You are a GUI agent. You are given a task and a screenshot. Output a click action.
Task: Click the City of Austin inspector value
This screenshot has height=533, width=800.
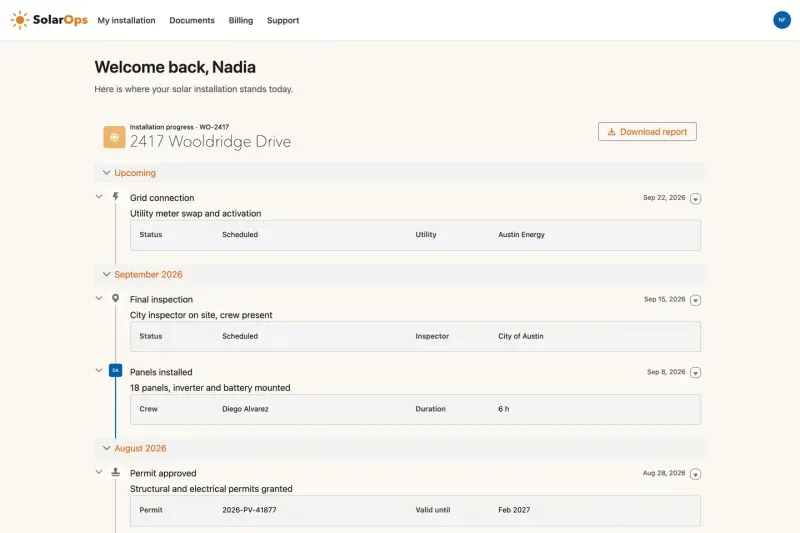click(x=521, y=336)
